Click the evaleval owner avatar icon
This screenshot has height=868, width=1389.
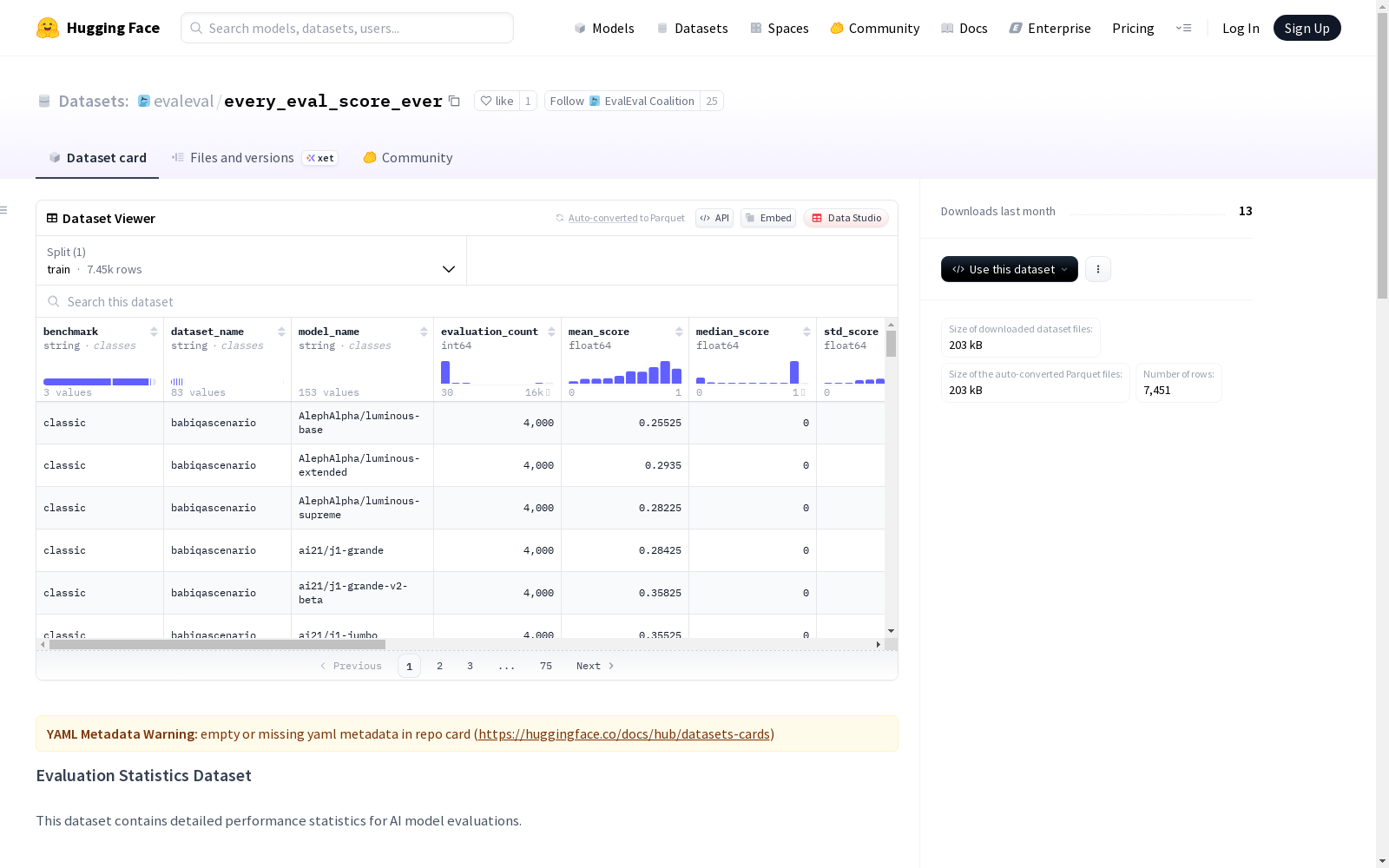(x=144, y=101)
